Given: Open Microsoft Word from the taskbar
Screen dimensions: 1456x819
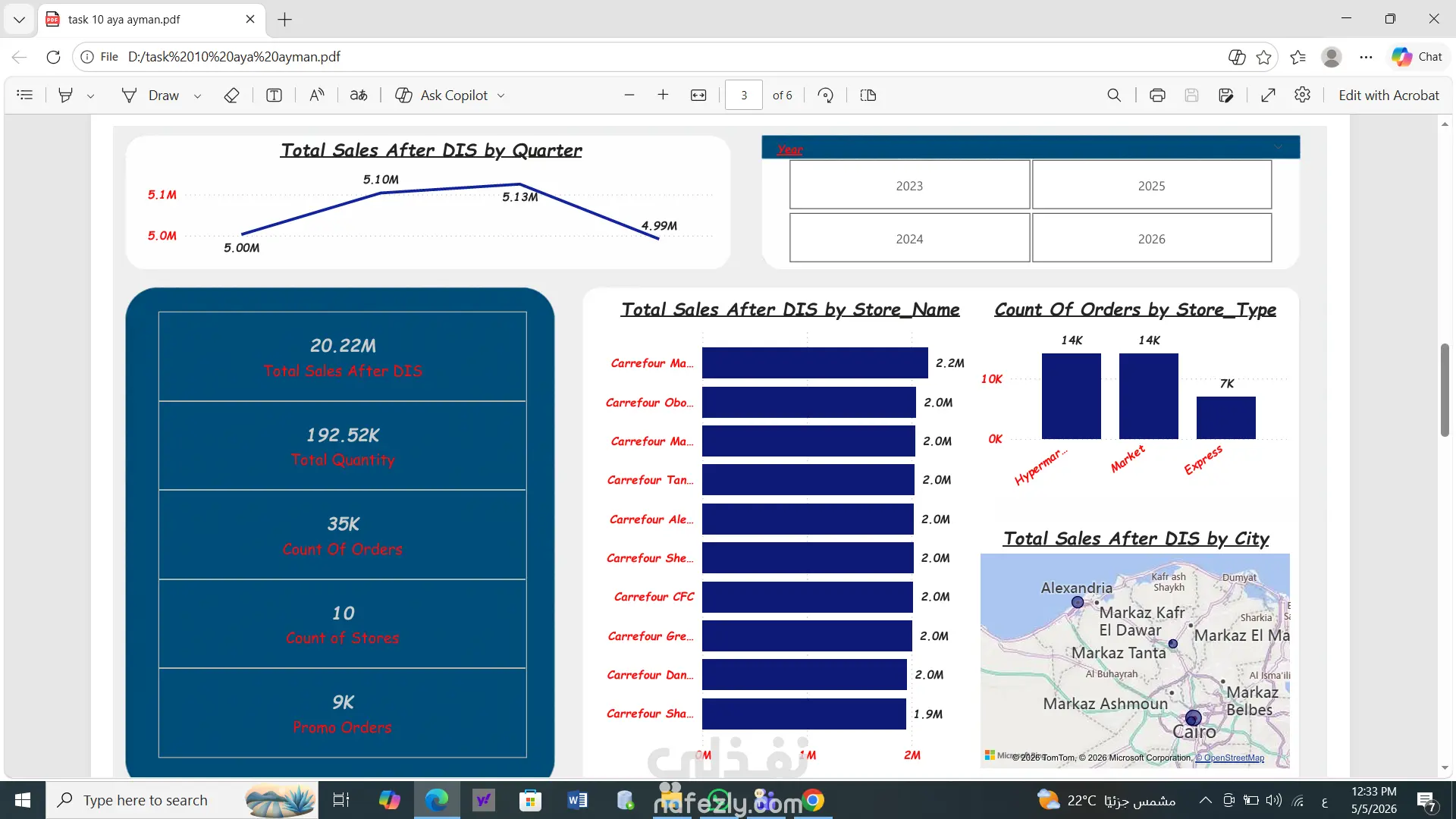Looking at the screenshot, I should tap(576, 800).
